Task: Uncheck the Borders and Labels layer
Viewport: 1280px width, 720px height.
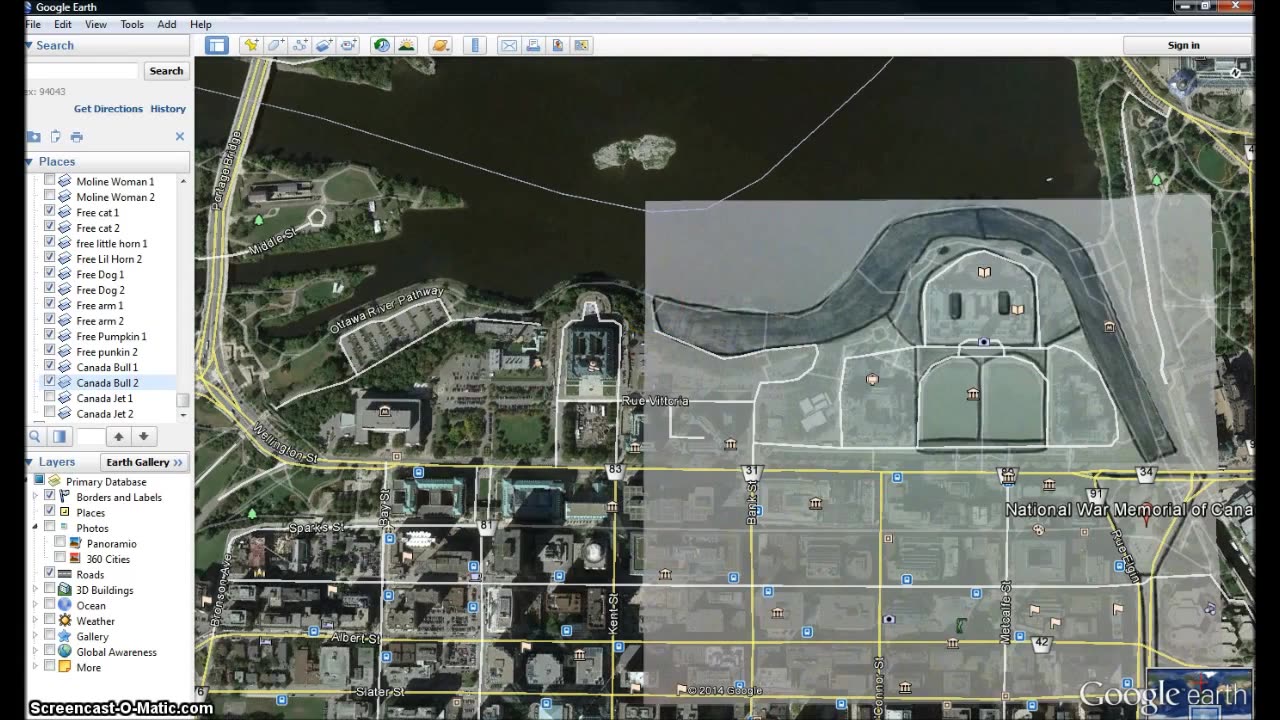Action: click(x=49, y=496)
